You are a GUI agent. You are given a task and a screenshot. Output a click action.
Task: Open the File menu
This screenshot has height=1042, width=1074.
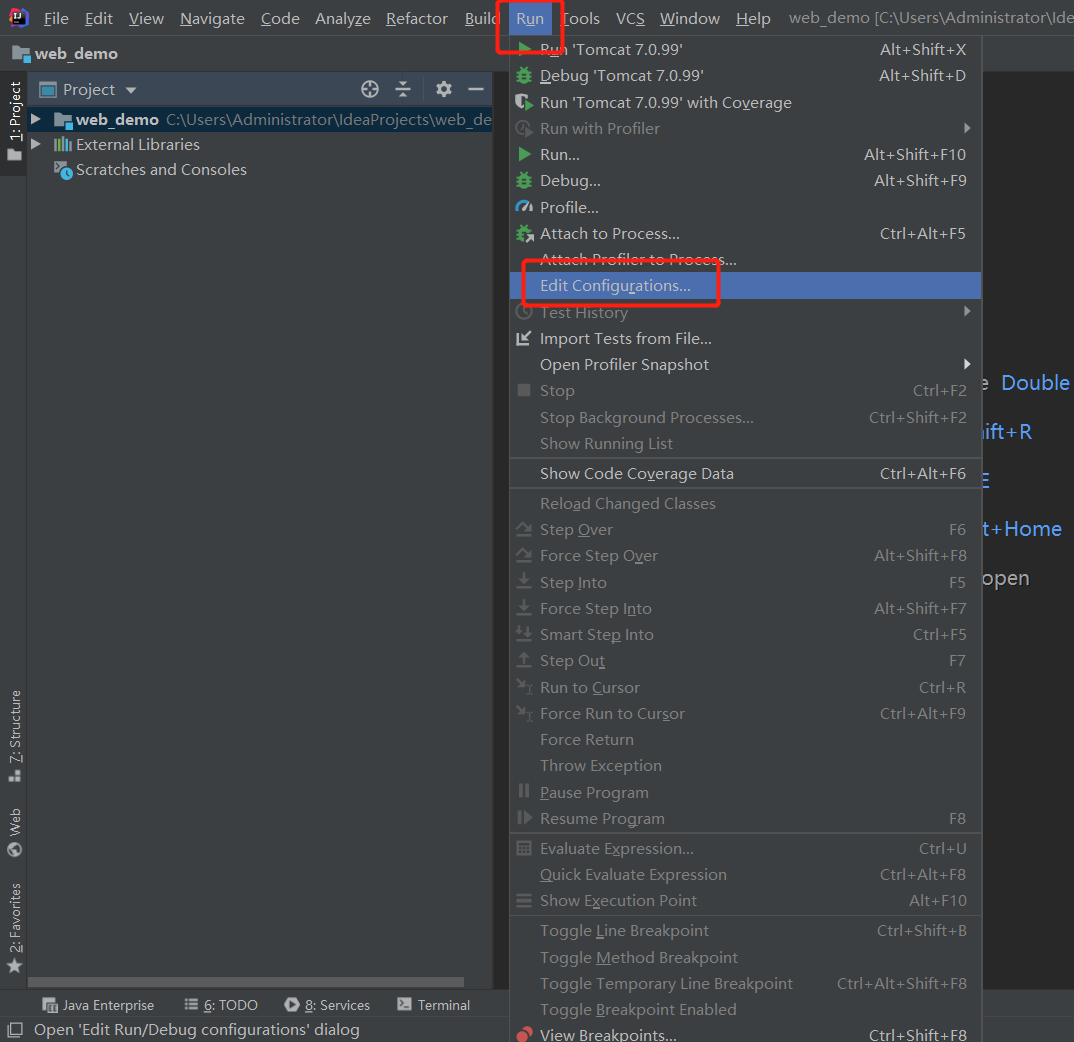[55, 18]
